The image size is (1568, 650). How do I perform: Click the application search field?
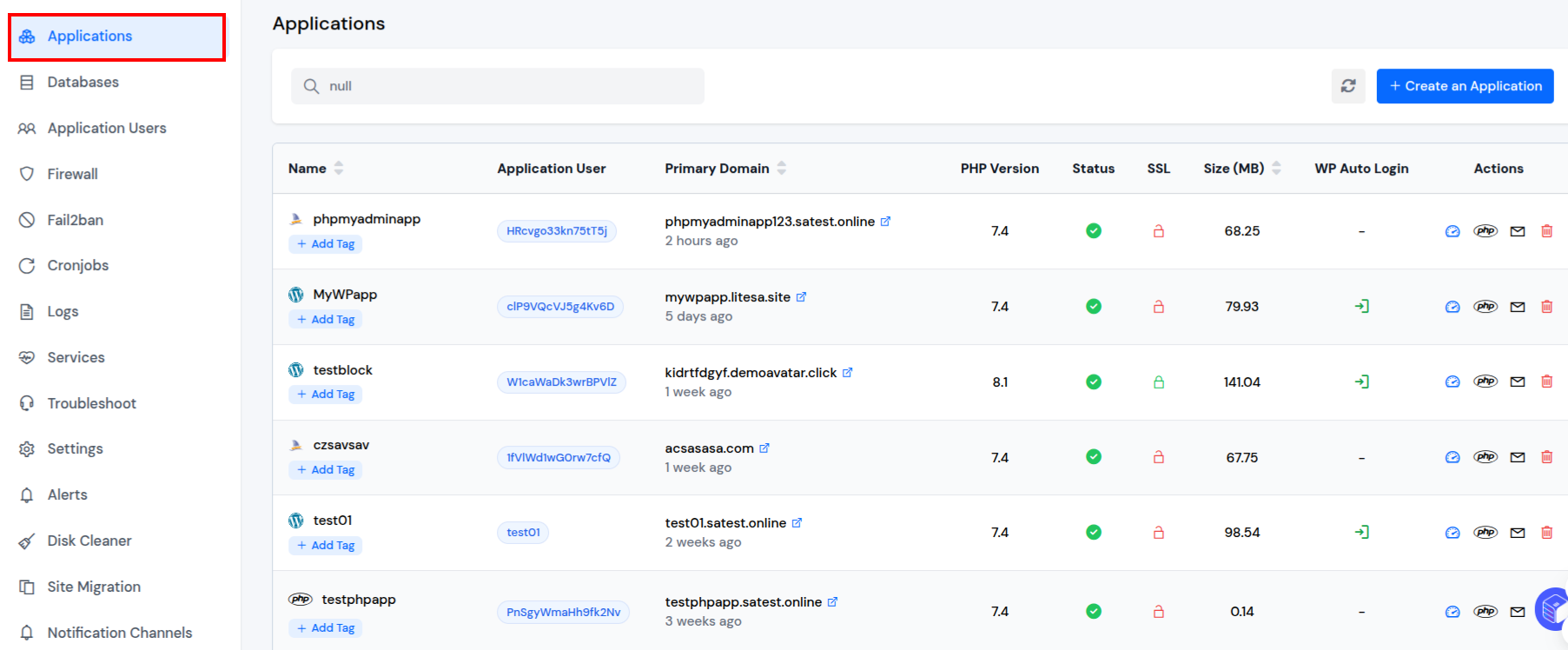(498, 86)
